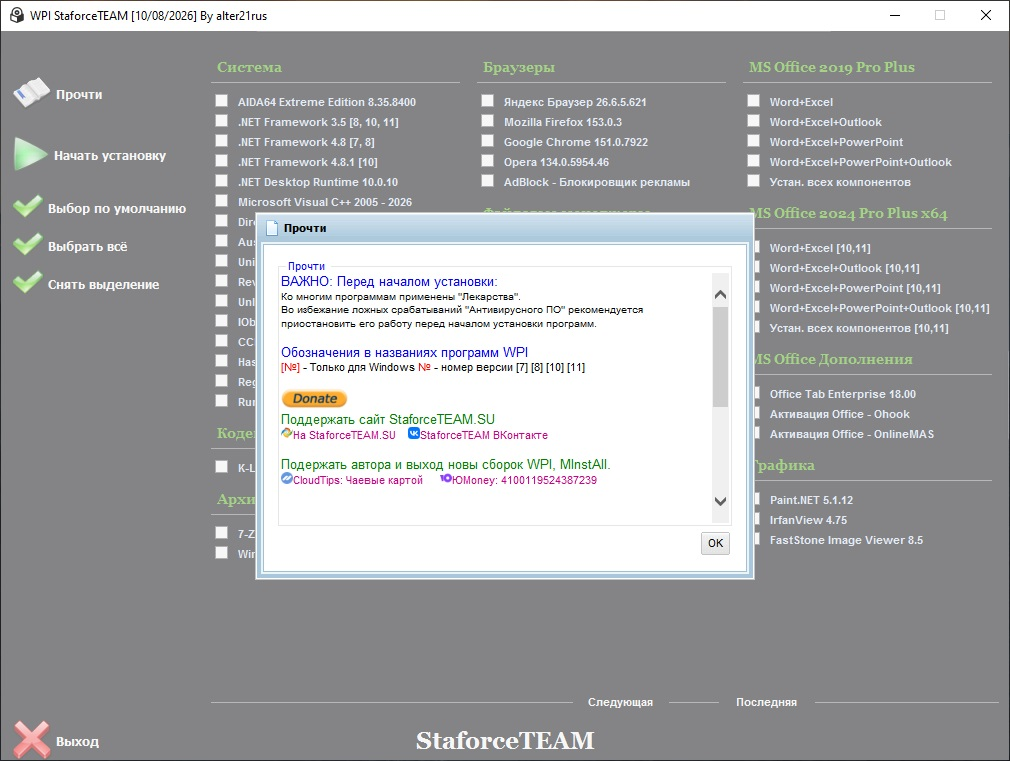The width and height of the screenshot is (1010, 761).
Task: Check Word+Excel+Outlook under Office 2019
Action: pyautogui.click(x=754, y=120)
